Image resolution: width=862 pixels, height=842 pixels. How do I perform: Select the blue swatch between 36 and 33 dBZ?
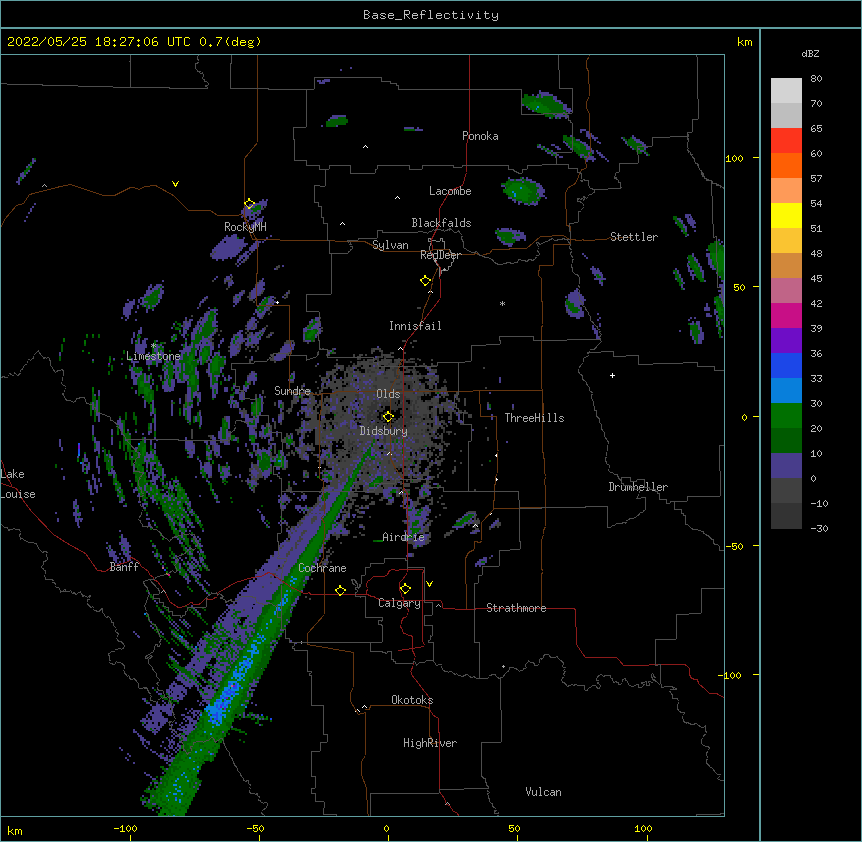click(x=786, y=365)
